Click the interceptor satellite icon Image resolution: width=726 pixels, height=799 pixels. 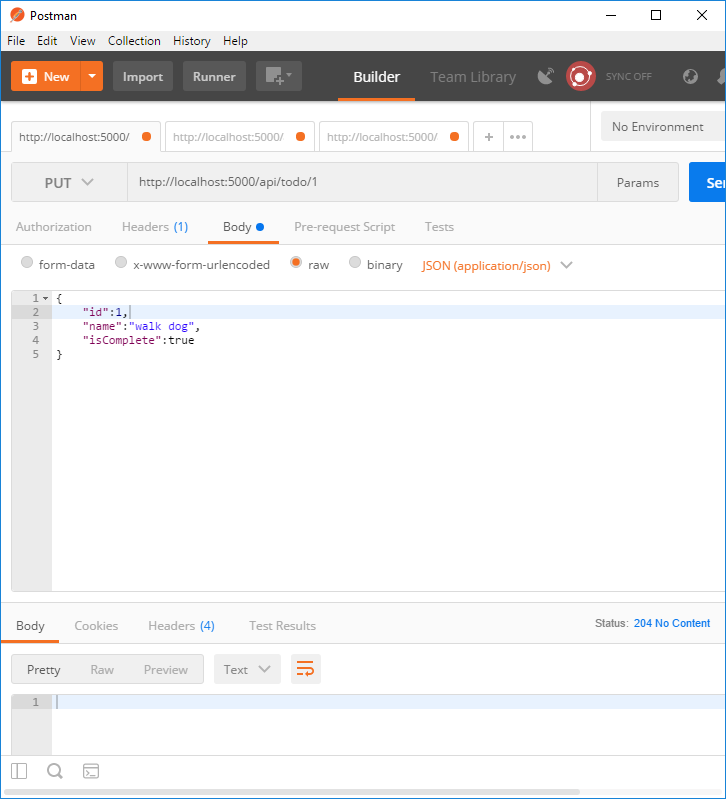pos(546,76)
